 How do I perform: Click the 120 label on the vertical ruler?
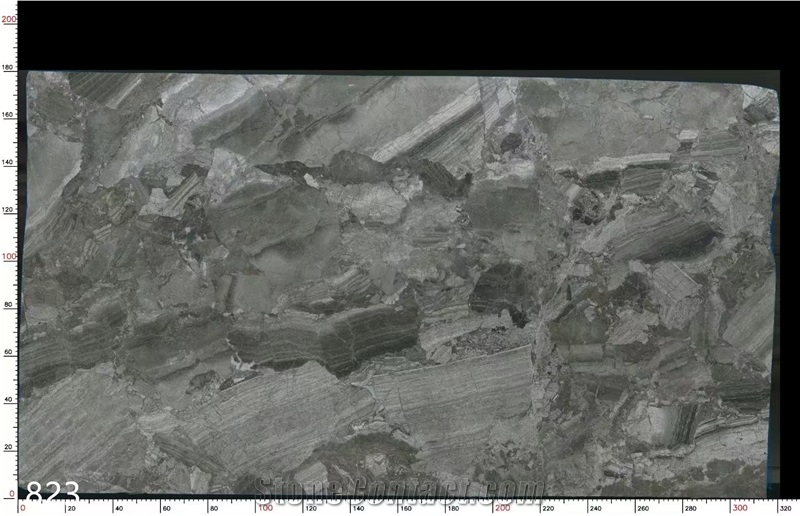tap(7, 210)
